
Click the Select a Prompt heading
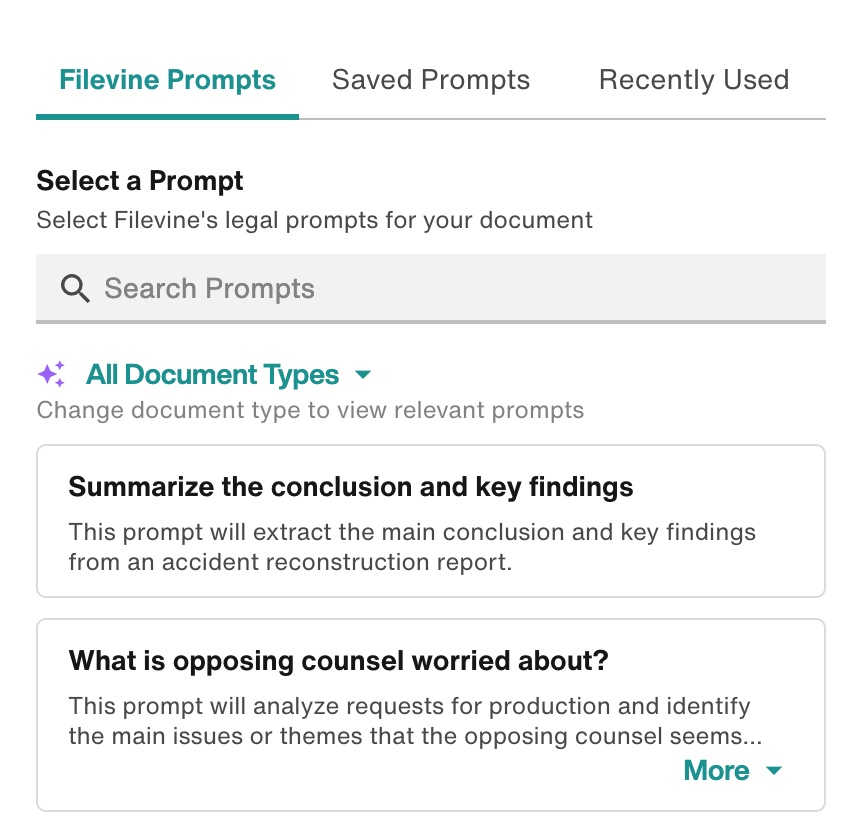(139, 181)
